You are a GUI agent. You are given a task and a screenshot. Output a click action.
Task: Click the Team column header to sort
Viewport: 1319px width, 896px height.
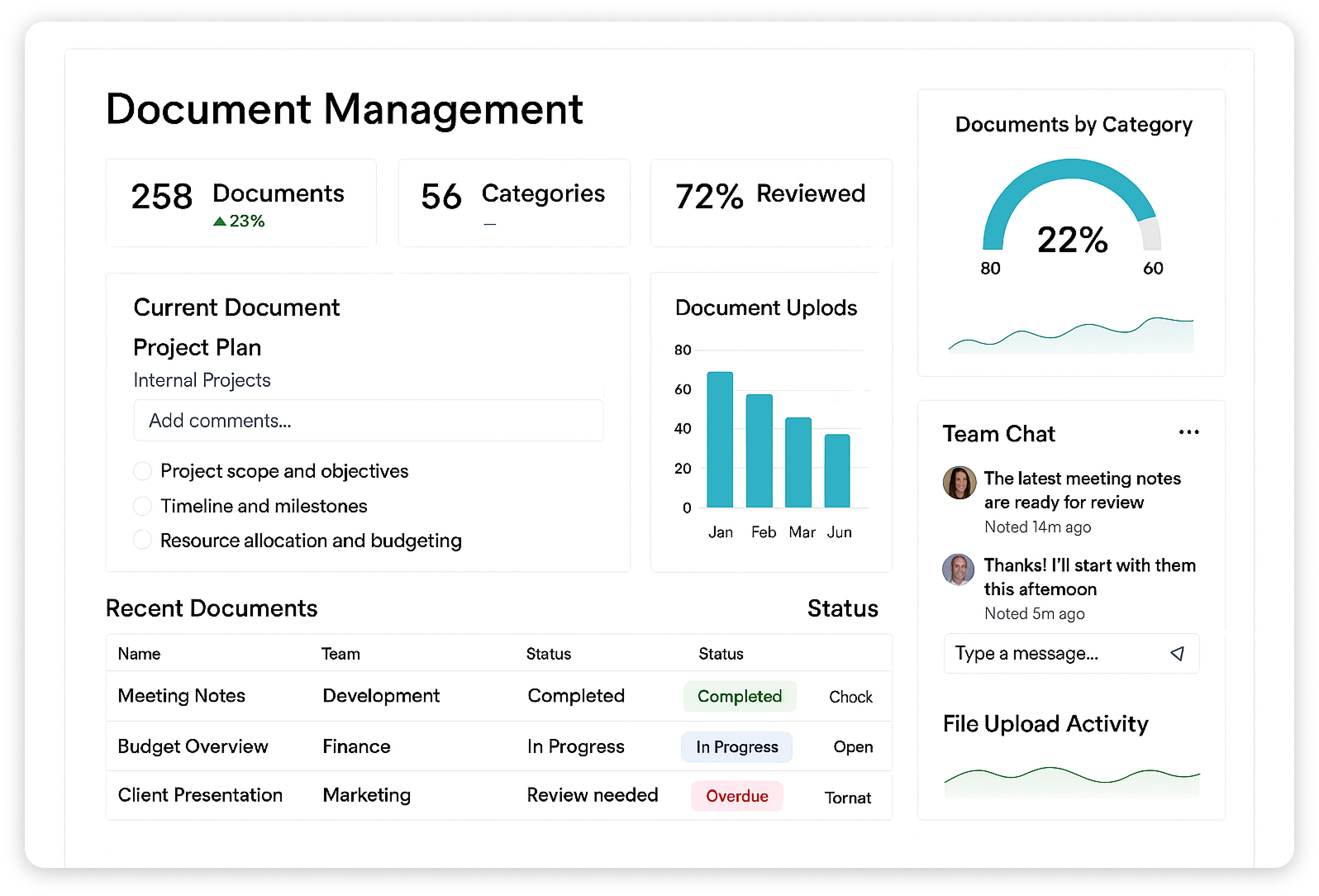tap(340, 654)
